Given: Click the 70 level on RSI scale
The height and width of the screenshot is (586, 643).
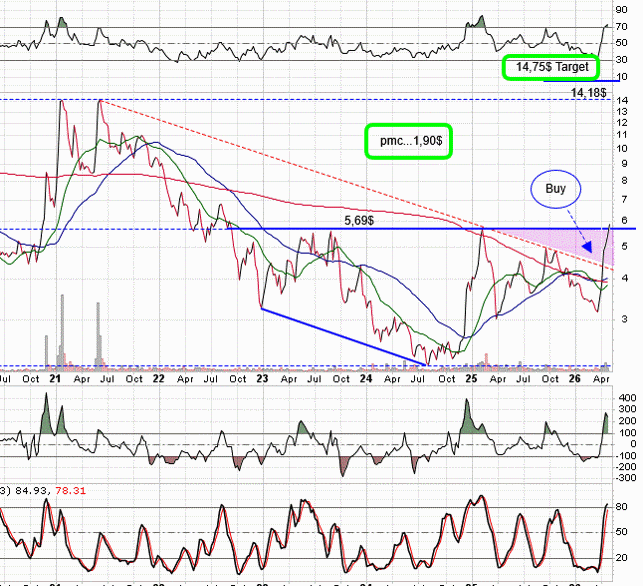Looking at the screenshot, I should click(x=621, y=27).
